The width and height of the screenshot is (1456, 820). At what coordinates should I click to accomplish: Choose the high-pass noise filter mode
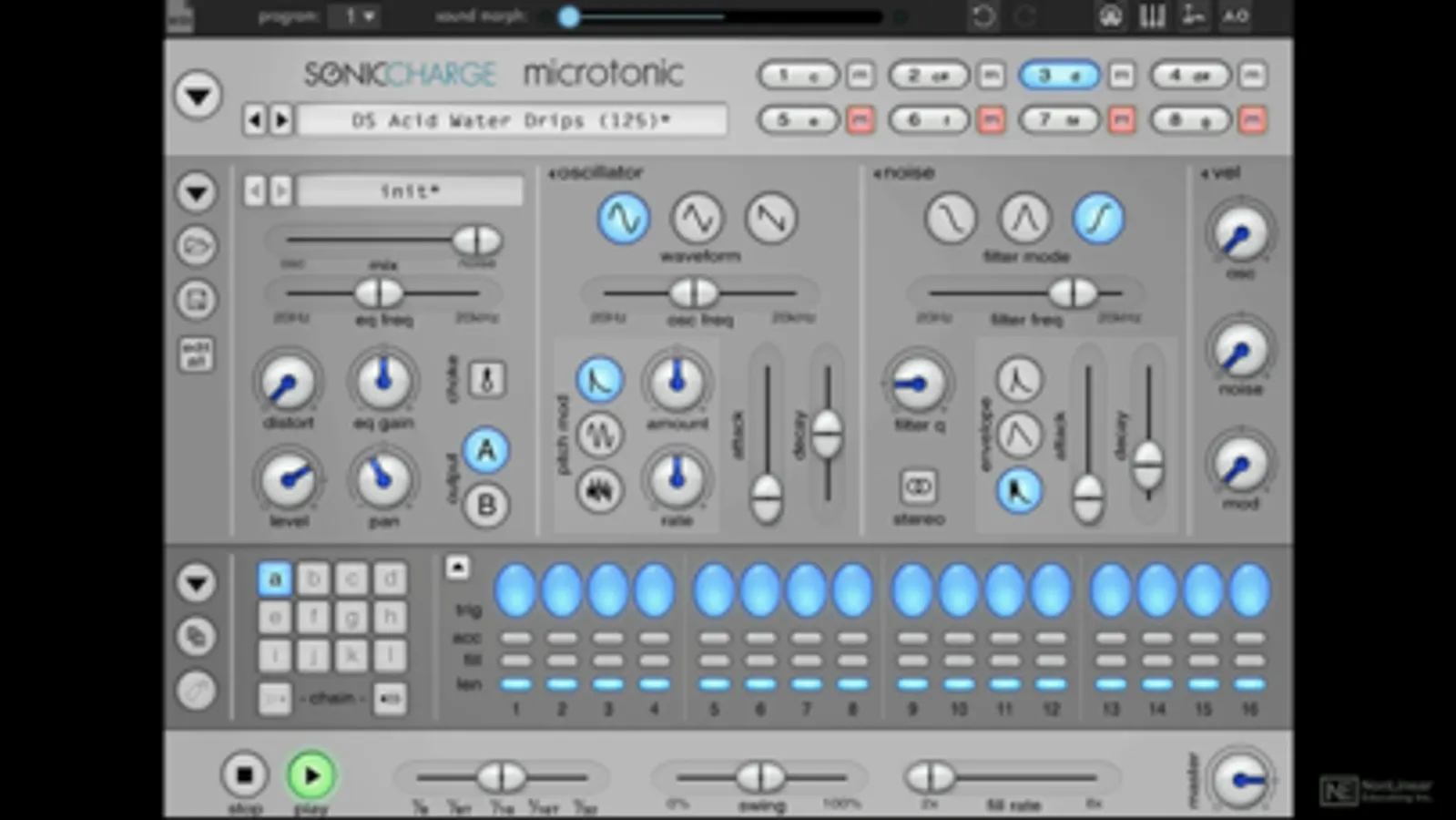point(1098,219)
